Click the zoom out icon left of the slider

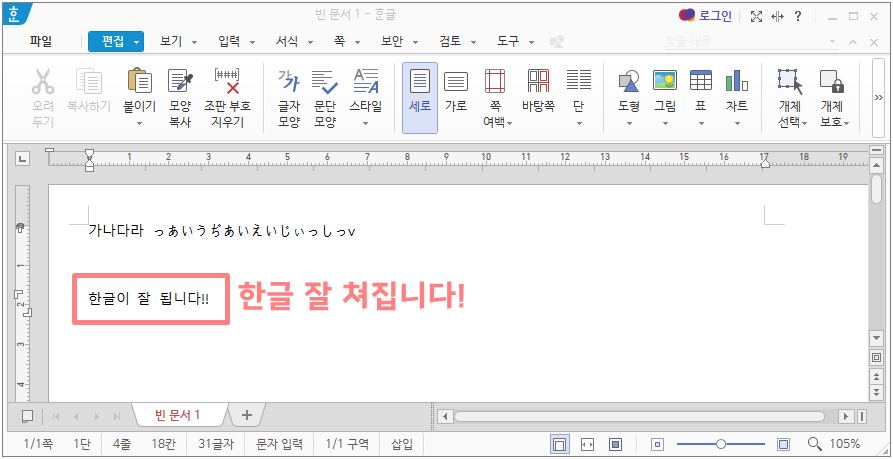pyautogui.click(x=658, y=444)
